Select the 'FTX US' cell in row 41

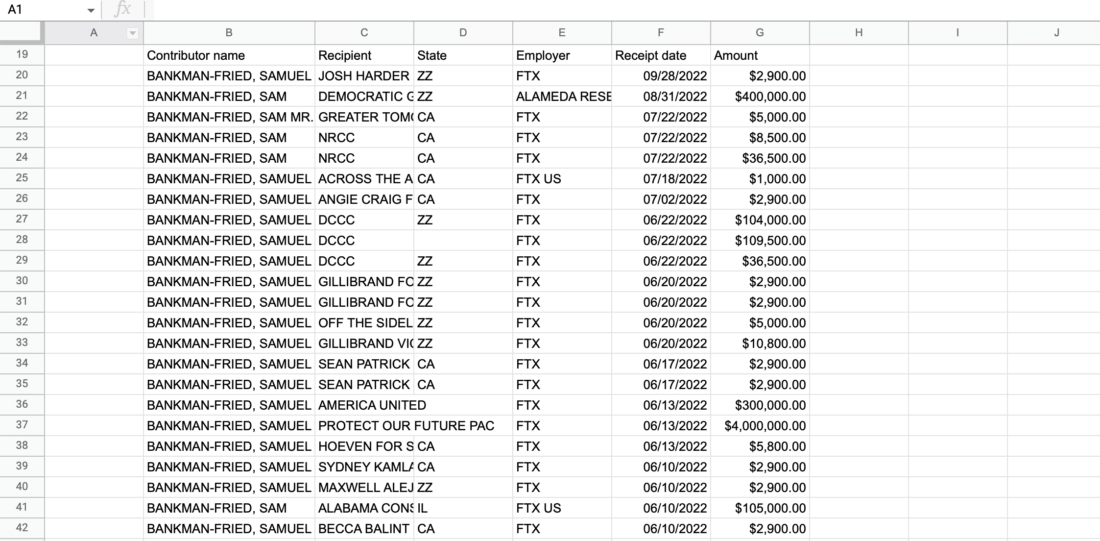click(562, 507)
